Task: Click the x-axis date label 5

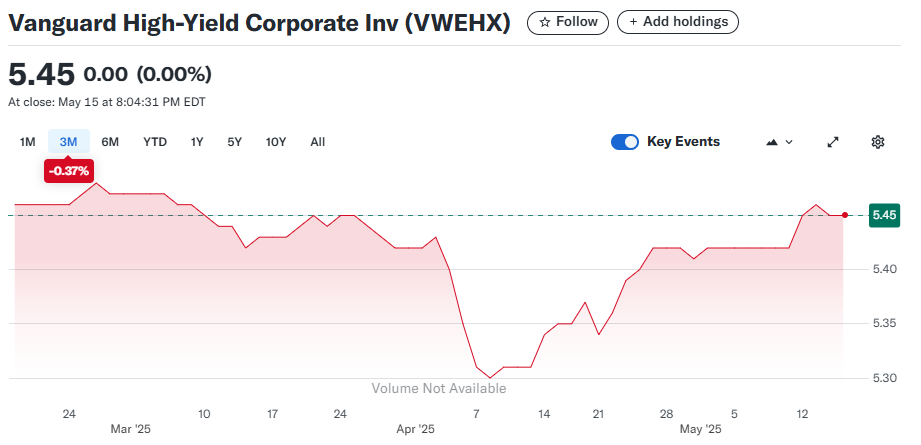Action: (x=734, y=414)
